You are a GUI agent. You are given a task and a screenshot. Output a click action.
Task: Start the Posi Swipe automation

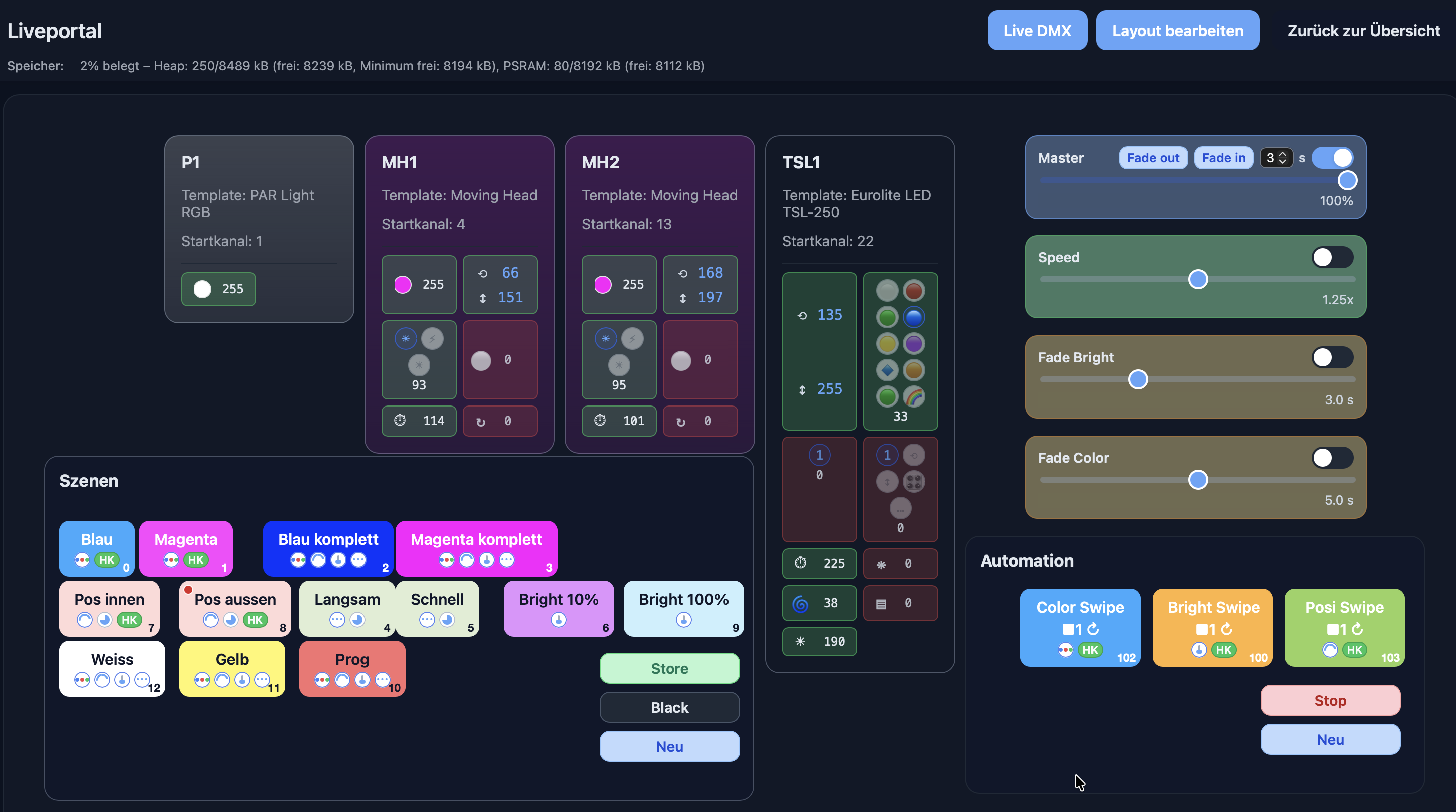[1344, 628]
